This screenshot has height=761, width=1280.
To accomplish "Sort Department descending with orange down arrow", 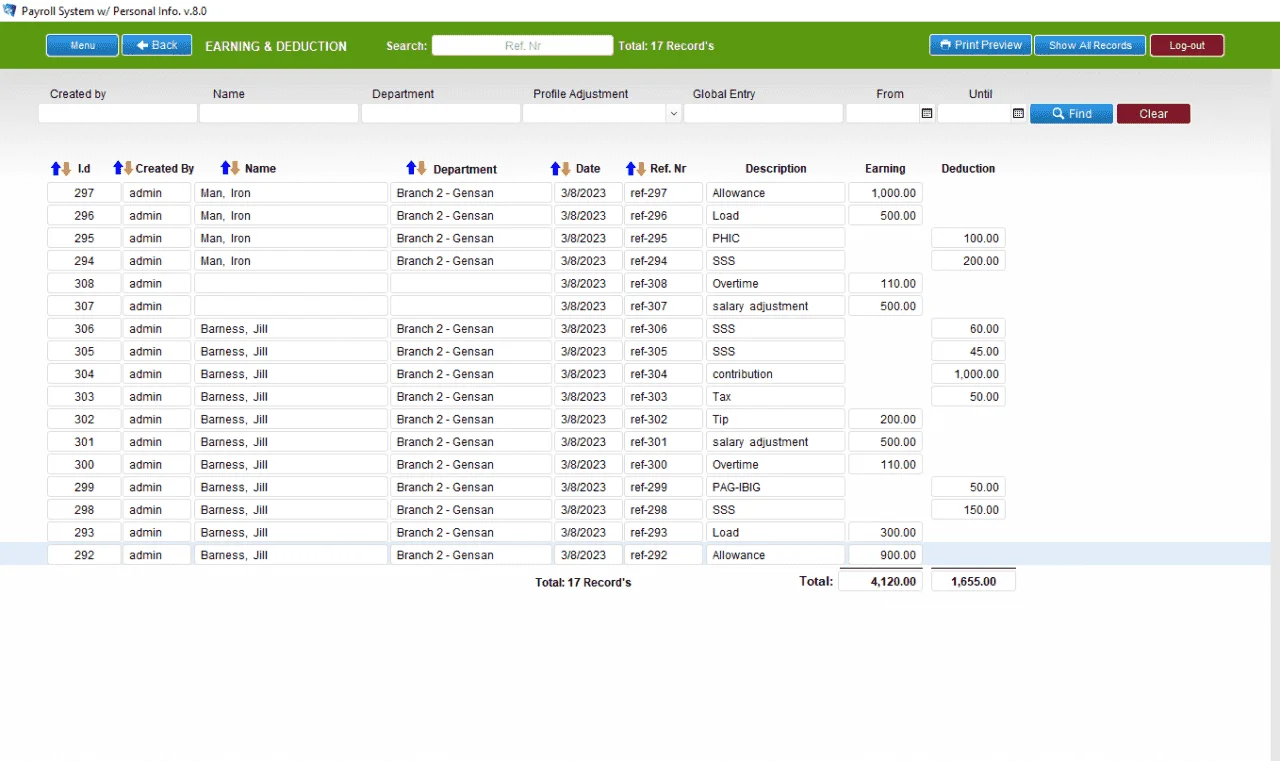I will coord(422,168).
